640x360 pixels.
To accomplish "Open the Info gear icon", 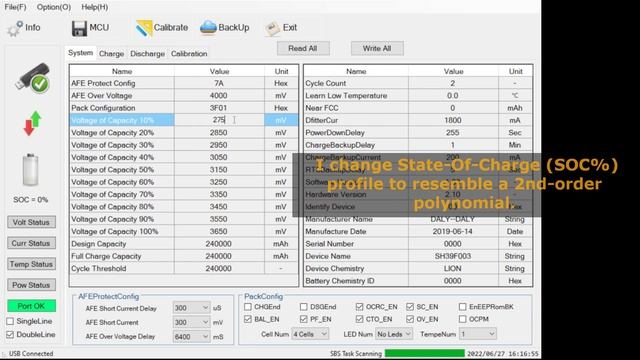I will click(x=15, y=28).
